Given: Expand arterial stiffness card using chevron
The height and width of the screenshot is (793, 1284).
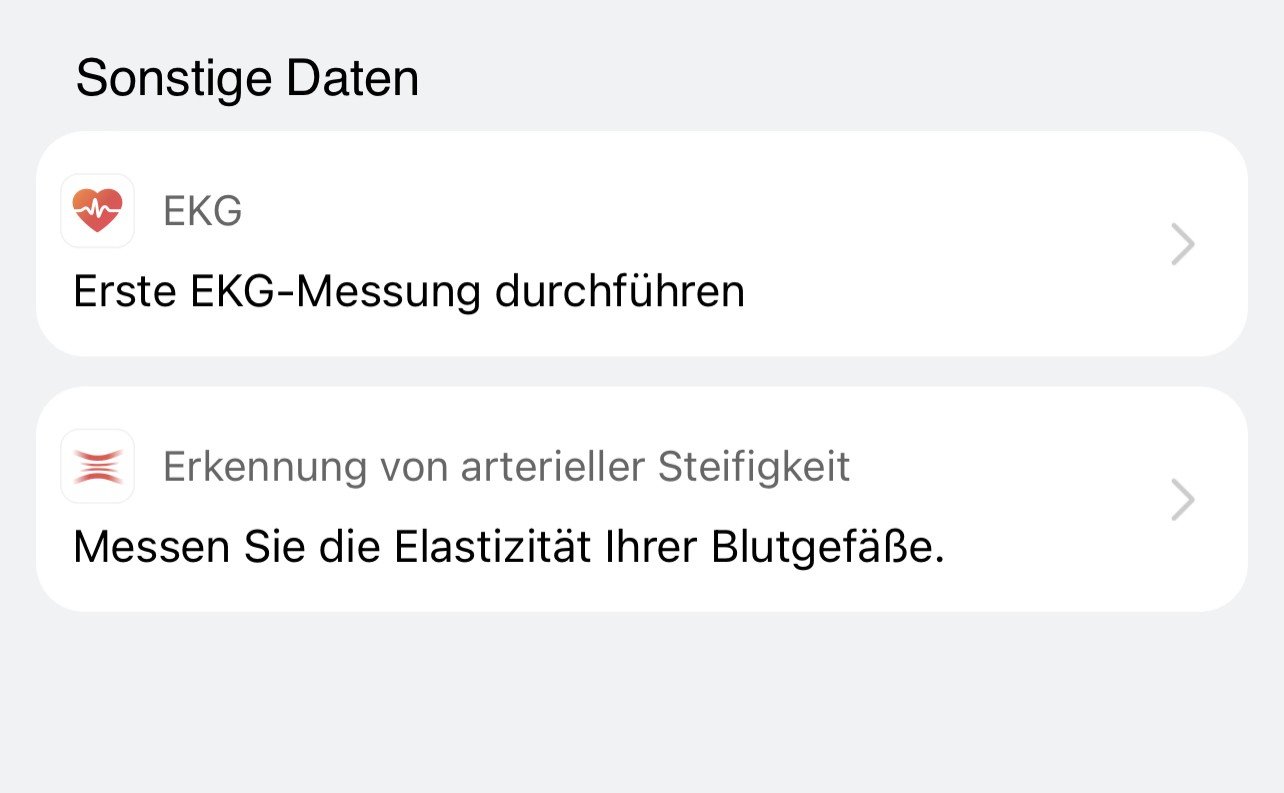Looking at the screenshot, I should (x=1183, y=500).
